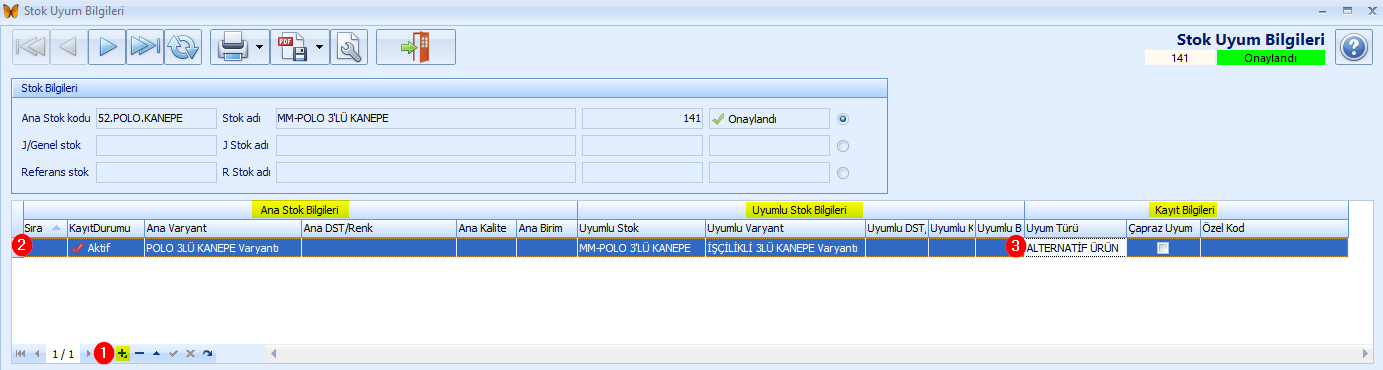The height and width of the screenshot is (370, 1383).
Task: Go to the previous record in toolbar
Action: pyautogui.click(x=68, y=47)
